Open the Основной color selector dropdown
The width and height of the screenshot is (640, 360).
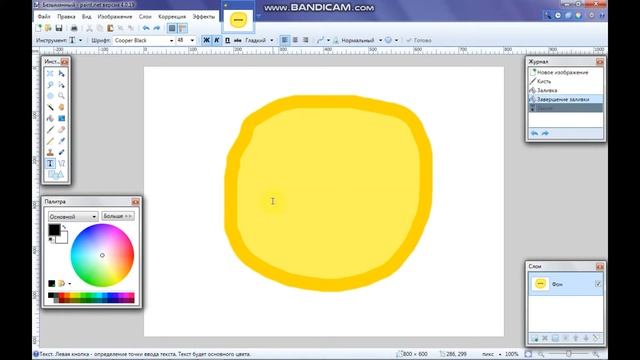(x=73, y=216)
